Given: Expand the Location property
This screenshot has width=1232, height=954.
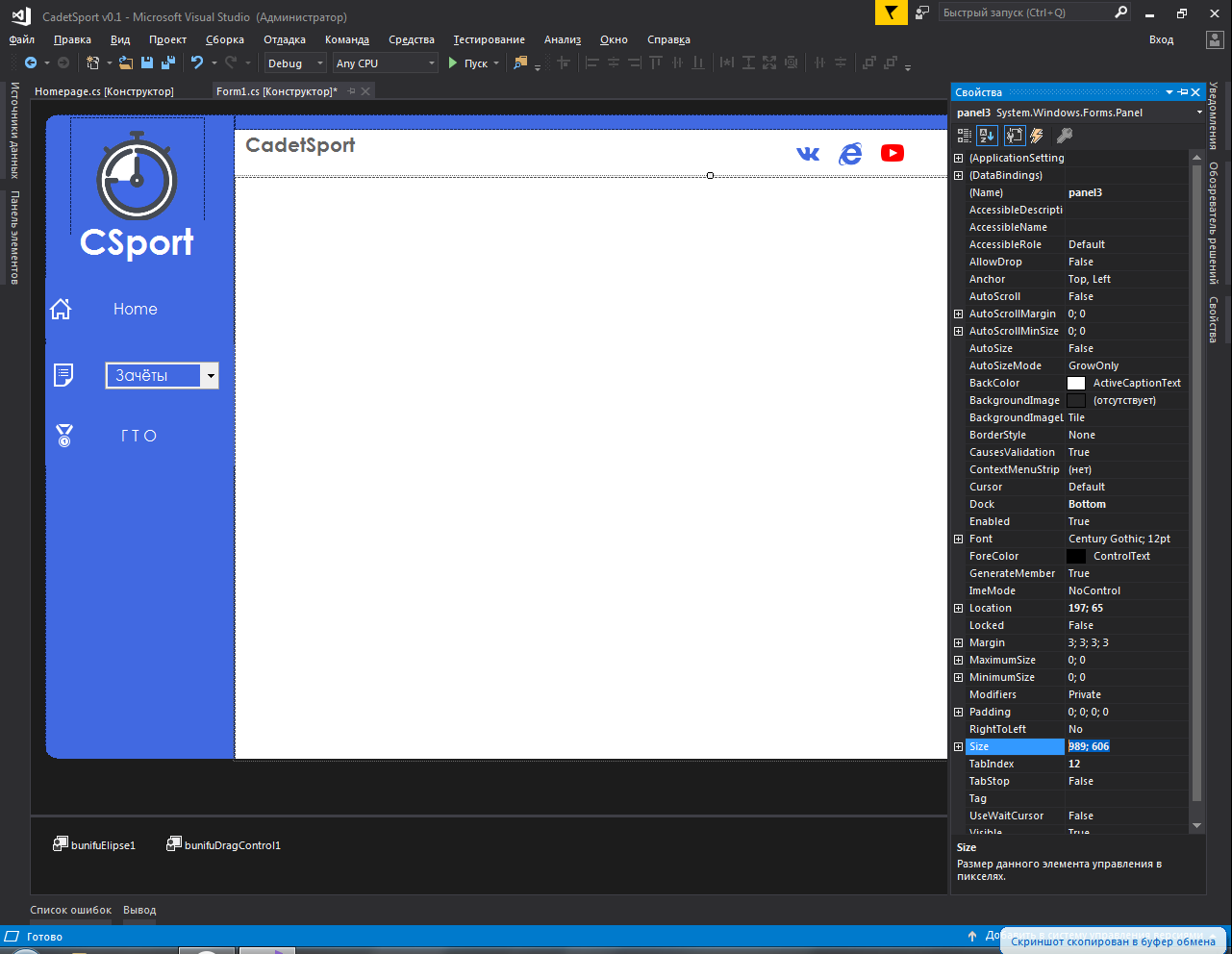Looking at the screenshot, I should (958, 608).
